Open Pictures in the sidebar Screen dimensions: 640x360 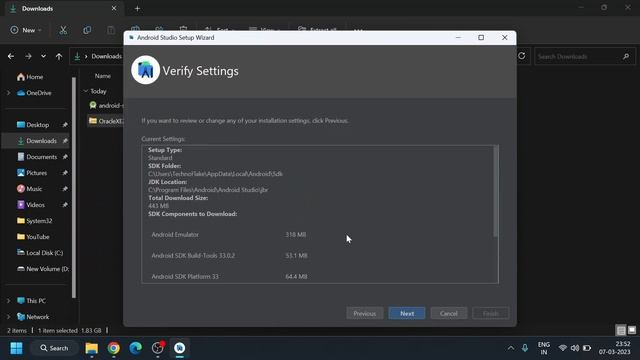click(x=32, y=173)
